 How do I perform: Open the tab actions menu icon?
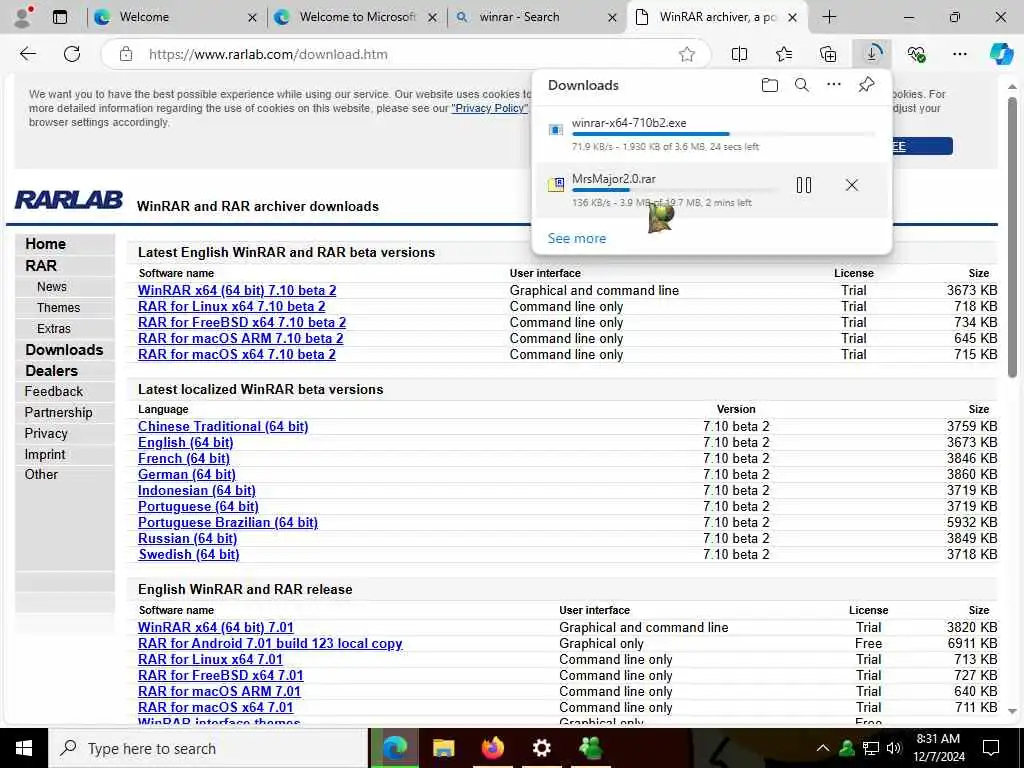pyautogui.click(x=60, y=17)
